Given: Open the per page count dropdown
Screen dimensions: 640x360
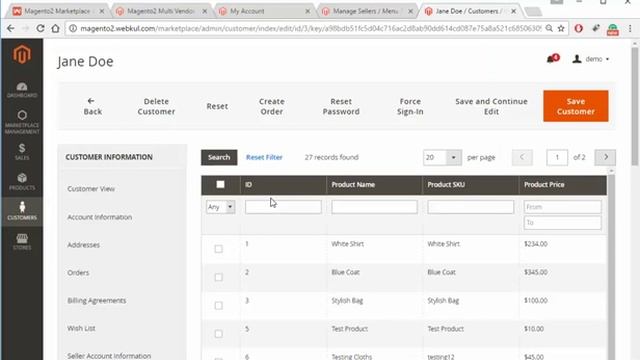Looking at the screenshot, I should click(442, 157).
